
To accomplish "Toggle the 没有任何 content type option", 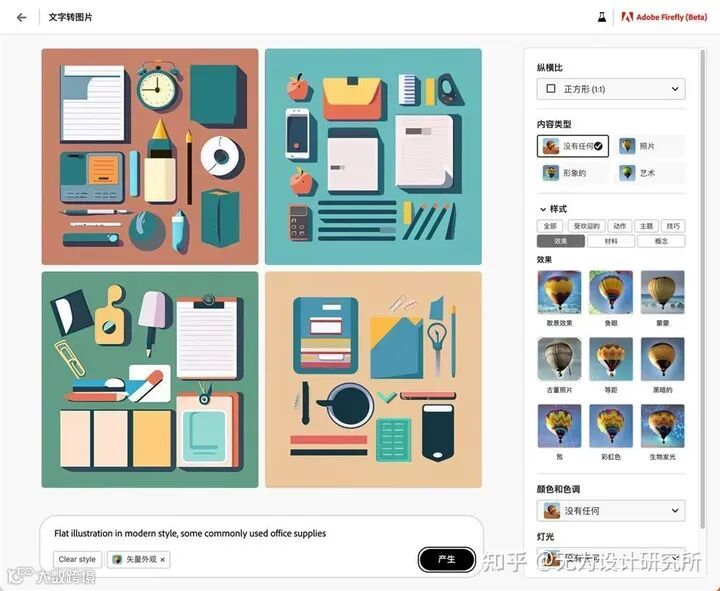I will pos(573,146).
